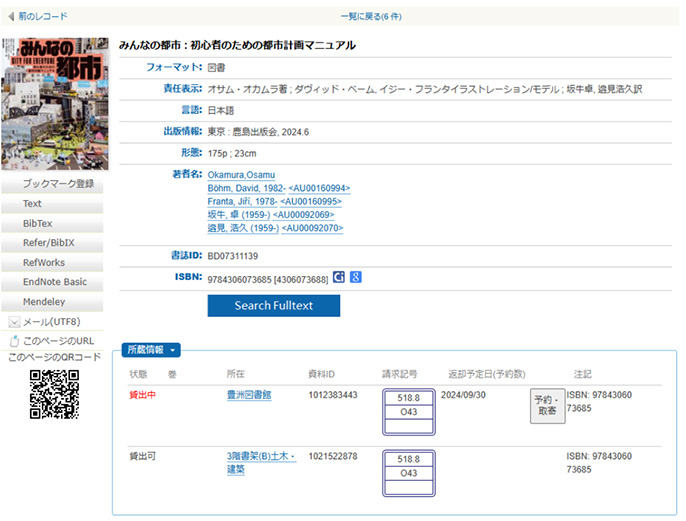Click the mail envelope icon beside メール(UTF8)
Screen dimensions: 686x521
(14, 322)
